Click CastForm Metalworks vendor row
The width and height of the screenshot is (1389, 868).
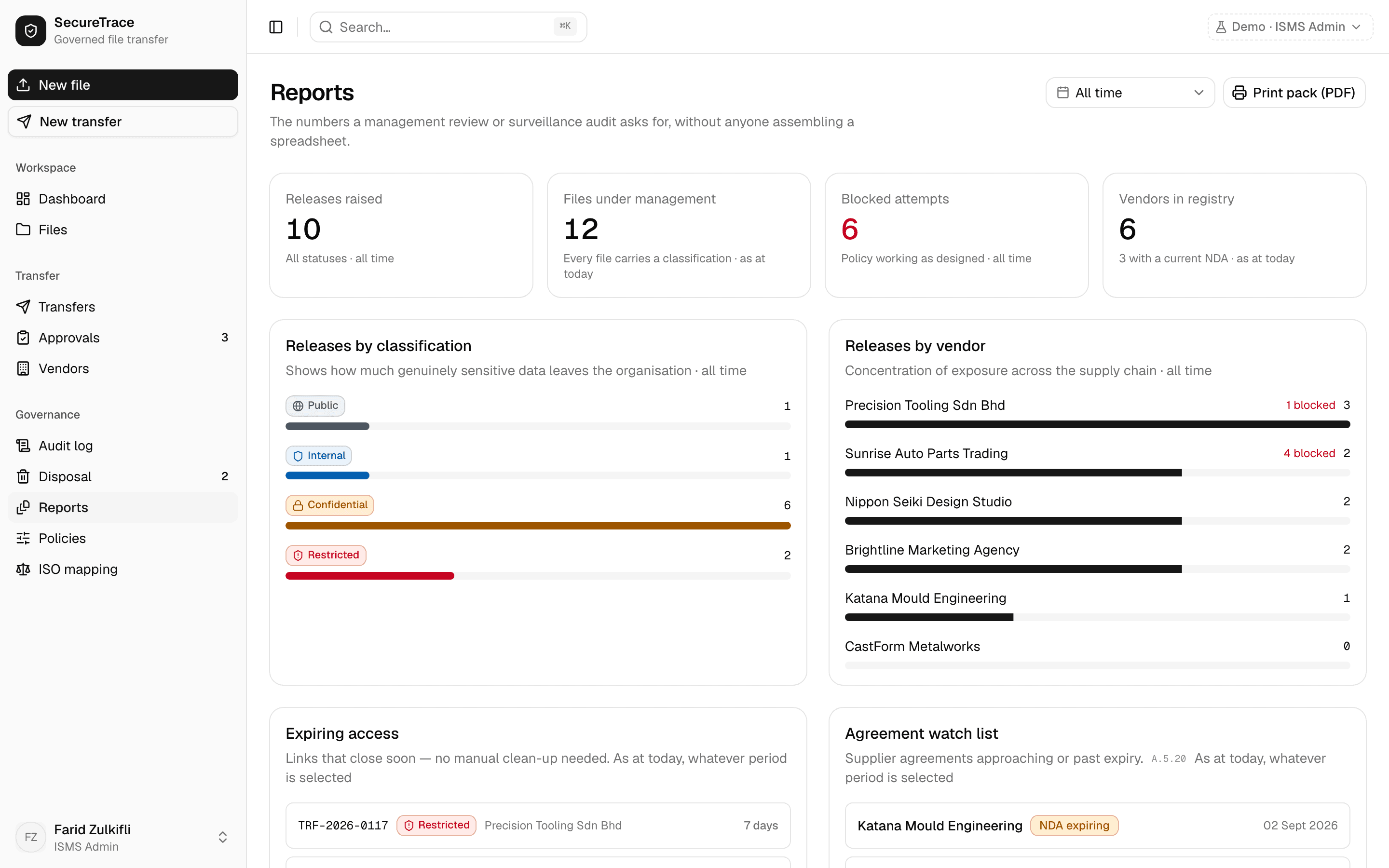[x=1097, y=654]
